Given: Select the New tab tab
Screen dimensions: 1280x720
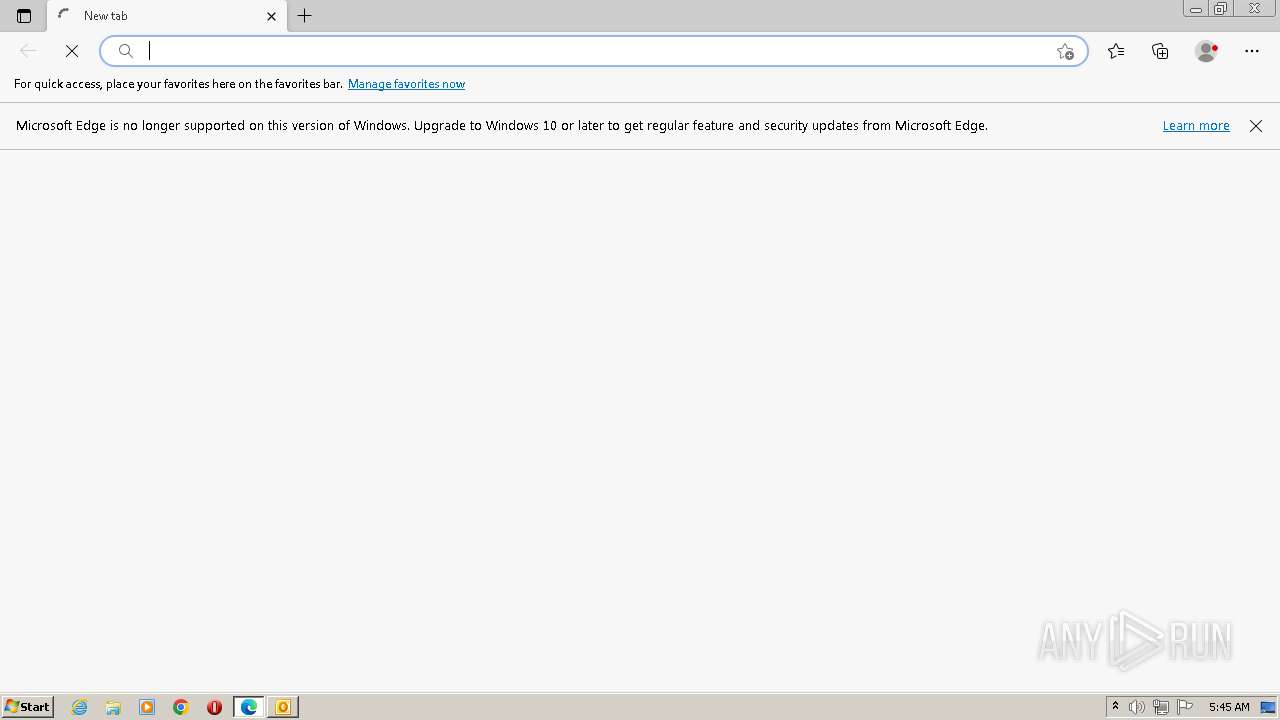Looking at the screenshot, I should pos(167,16).
